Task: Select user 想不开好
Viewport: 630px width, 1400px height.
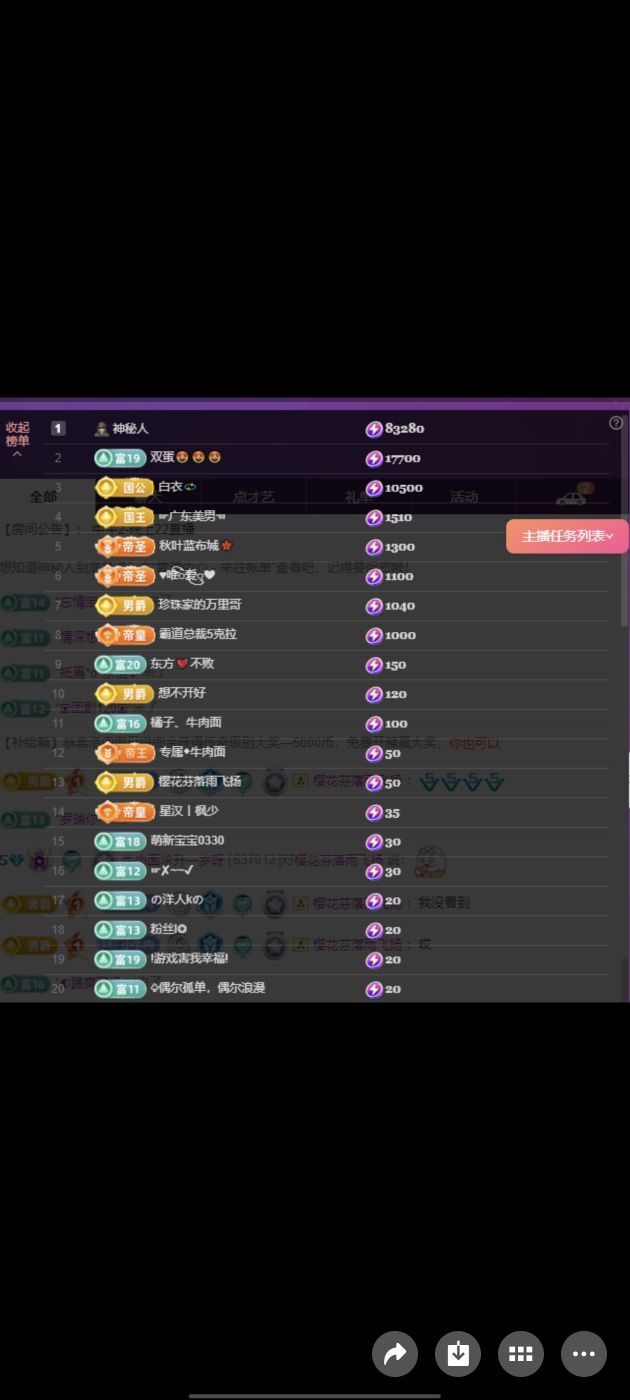Action: tap(182, 693)
